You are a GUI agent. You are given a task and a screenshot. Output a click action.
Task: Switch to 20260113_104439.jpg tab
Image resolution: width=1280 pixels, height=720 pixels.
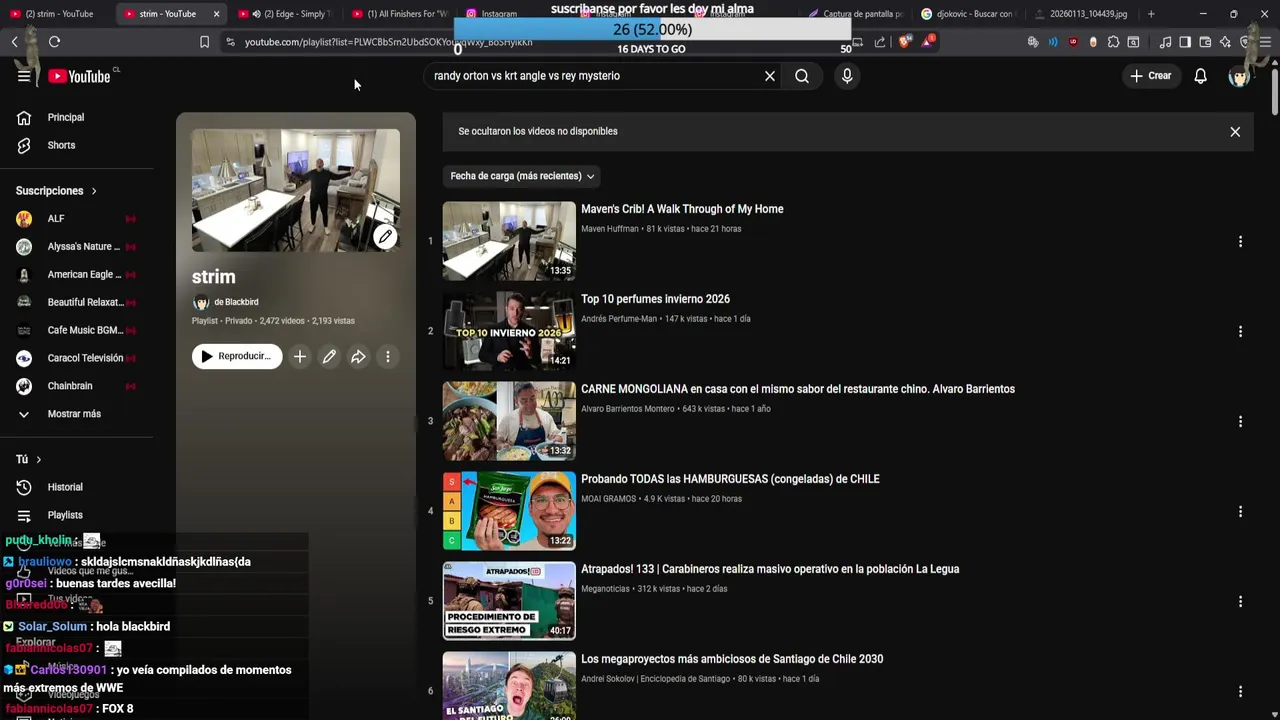click(x=1084, y=14)
